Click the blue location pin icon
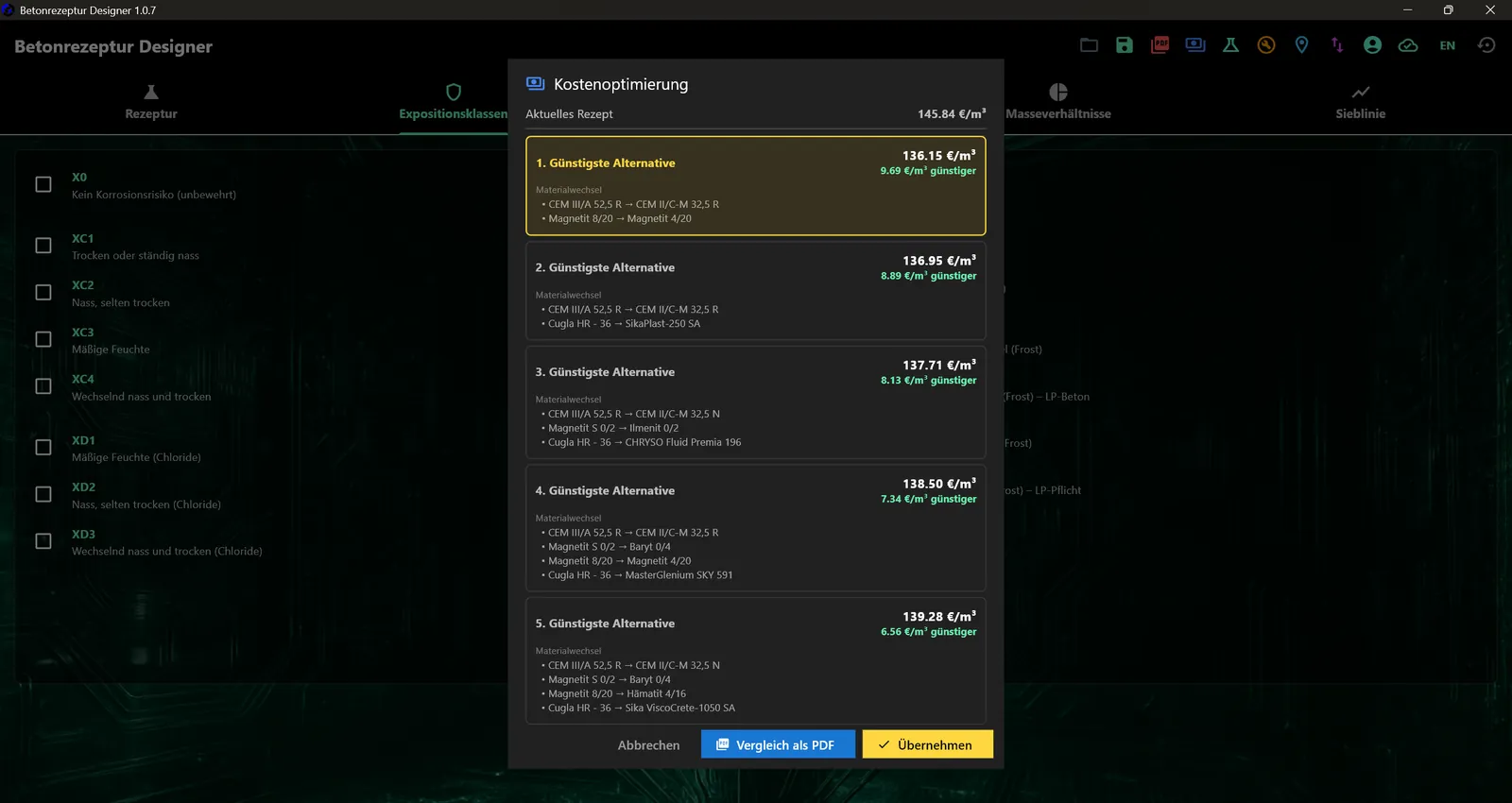Image resolution: width=1512 pixels, height=803 pixels. tap(1301, 45)
